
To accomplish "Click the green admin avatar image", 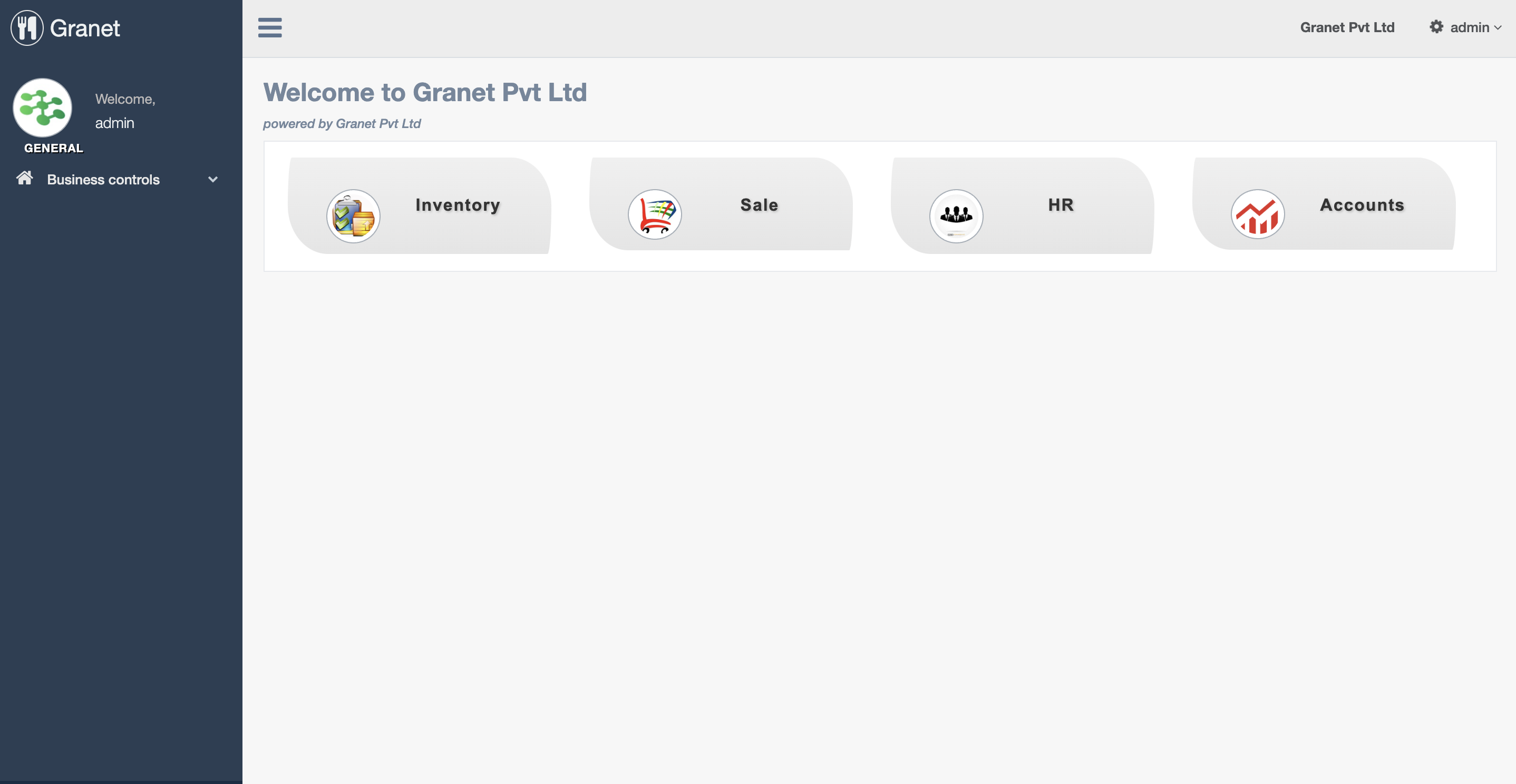I will (42, 107).
